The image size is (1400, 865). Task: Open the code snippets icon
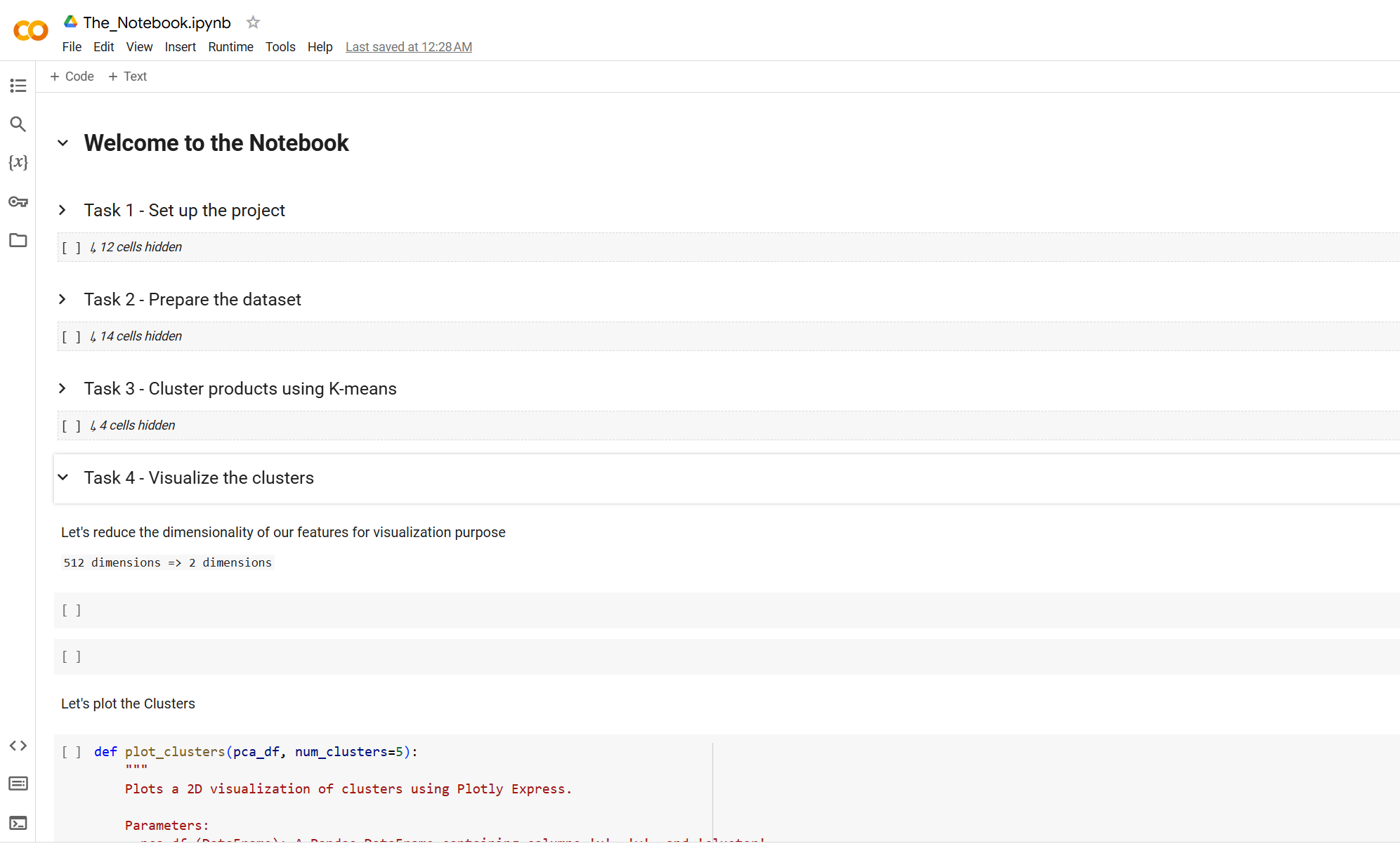tap(18, 746)
